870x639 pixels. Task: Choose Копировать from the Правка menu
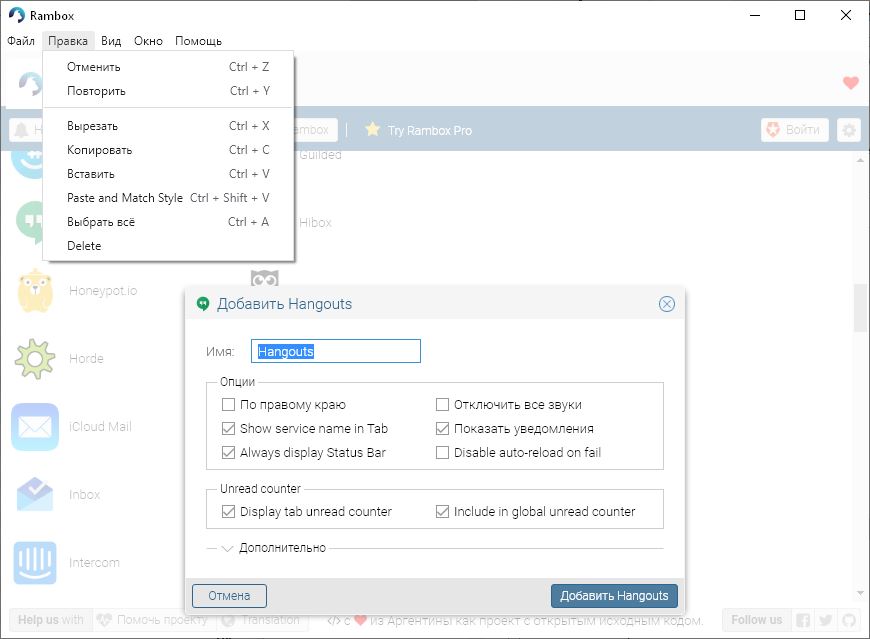pos(100,150)
